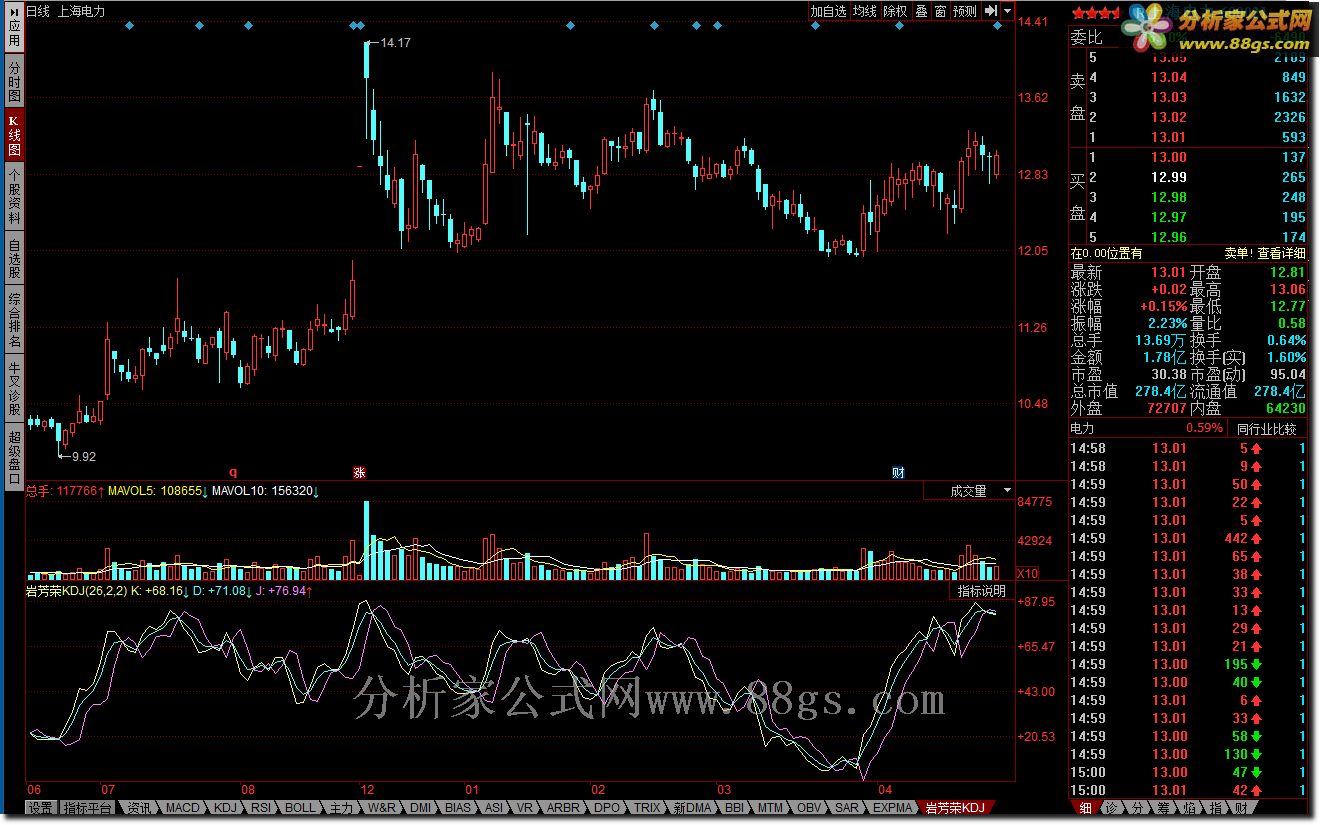Click the 14.17 peak price label

396,42
